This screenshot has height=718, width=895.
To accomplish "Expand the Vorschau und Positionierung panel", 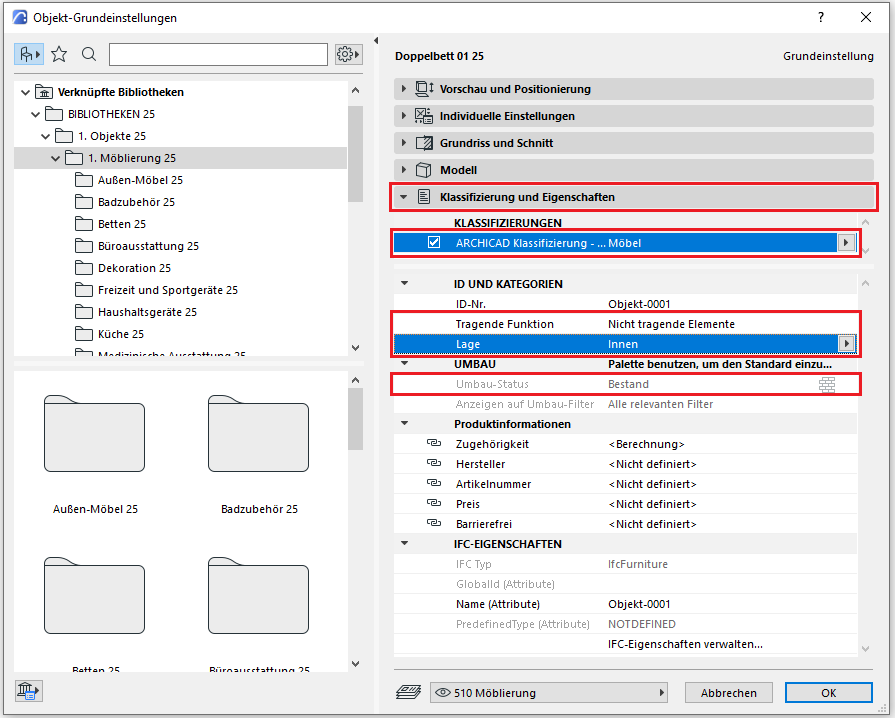I will (403, 89).
